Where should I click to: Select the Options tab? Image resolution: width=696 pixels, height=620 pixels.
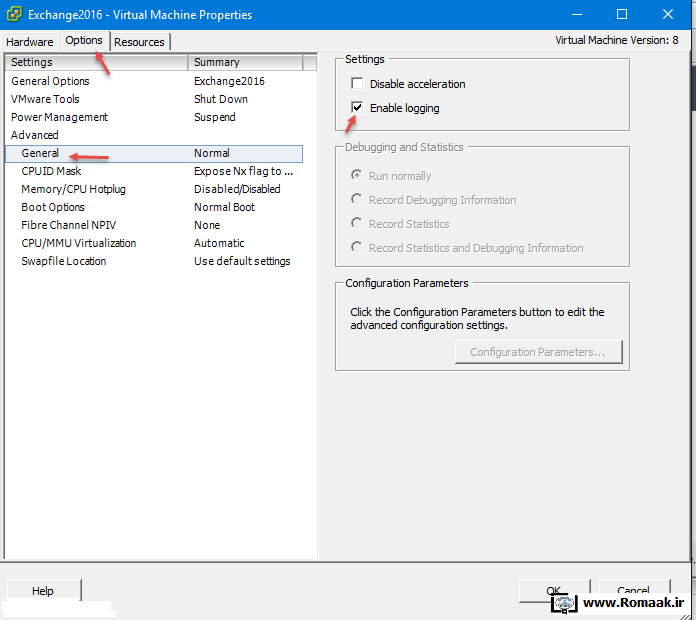(84, 40)
